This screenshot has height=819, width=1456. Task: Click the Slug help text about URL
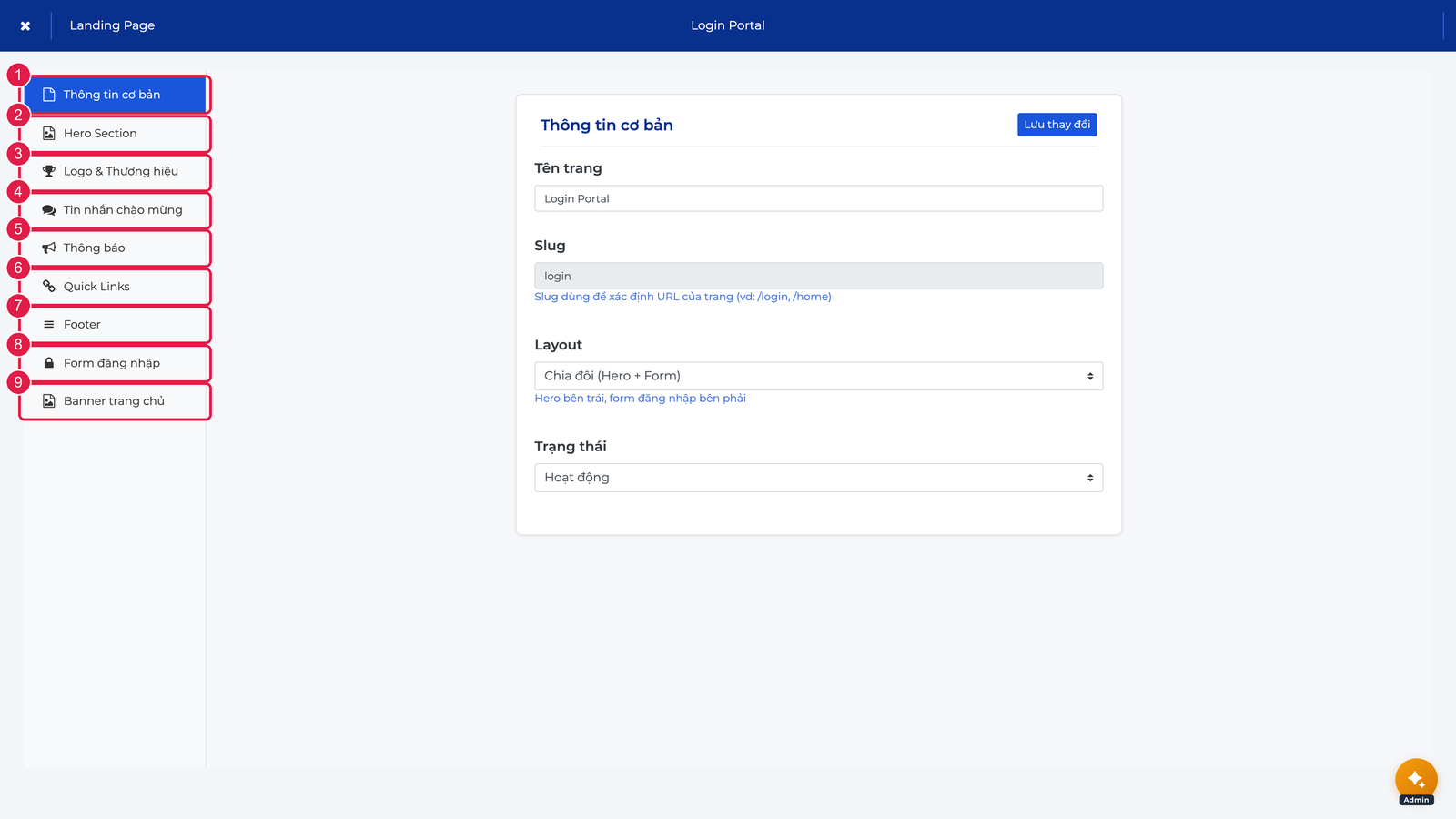click(x=682, y=297)
